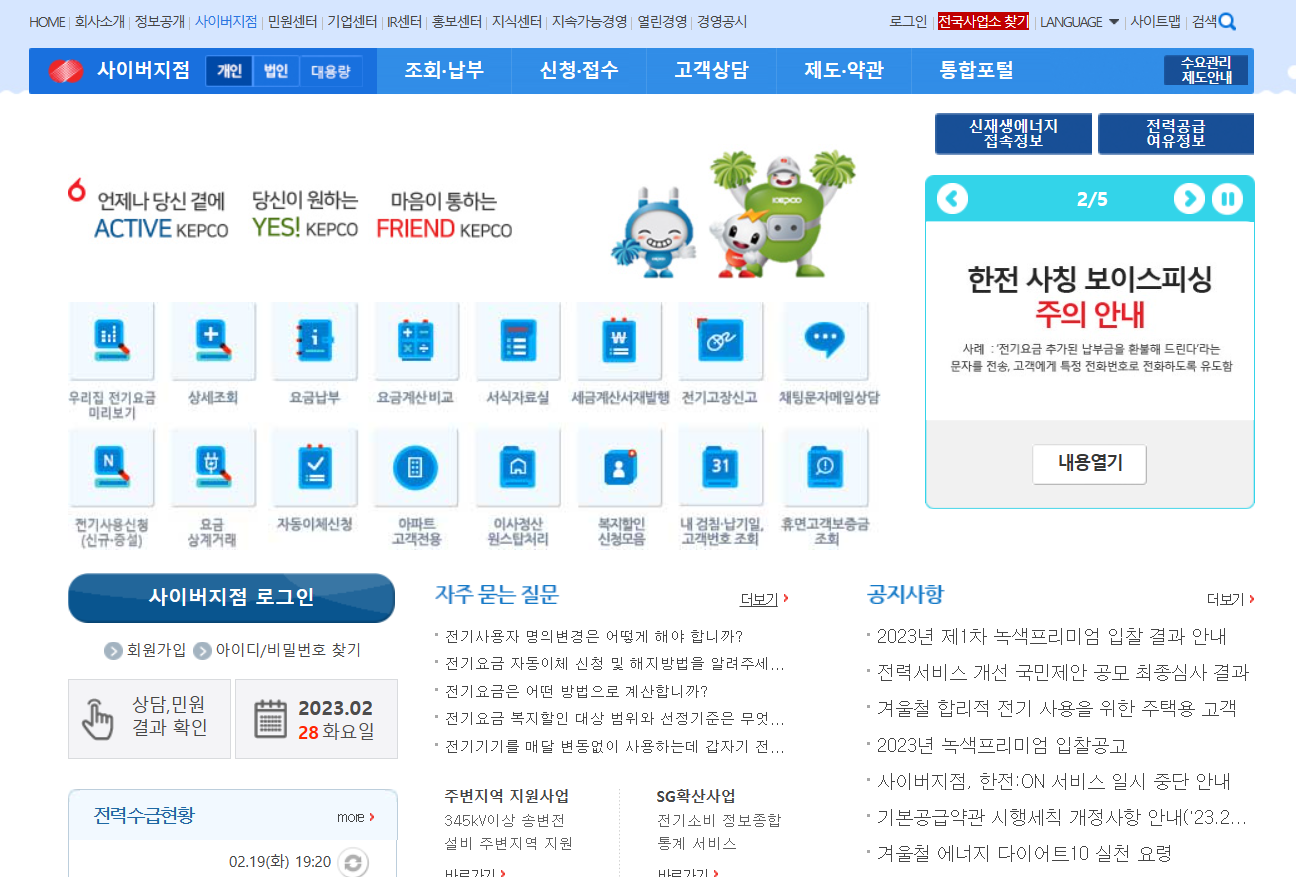Open the 요금납부 bill payment icon

click(x=314, y=341)
